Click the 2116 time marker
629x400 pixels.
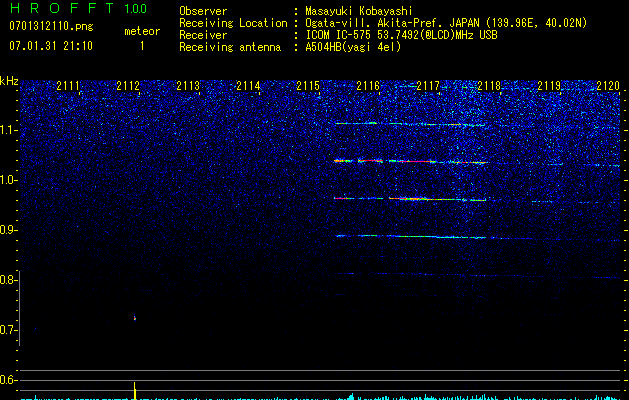[368, 85]
